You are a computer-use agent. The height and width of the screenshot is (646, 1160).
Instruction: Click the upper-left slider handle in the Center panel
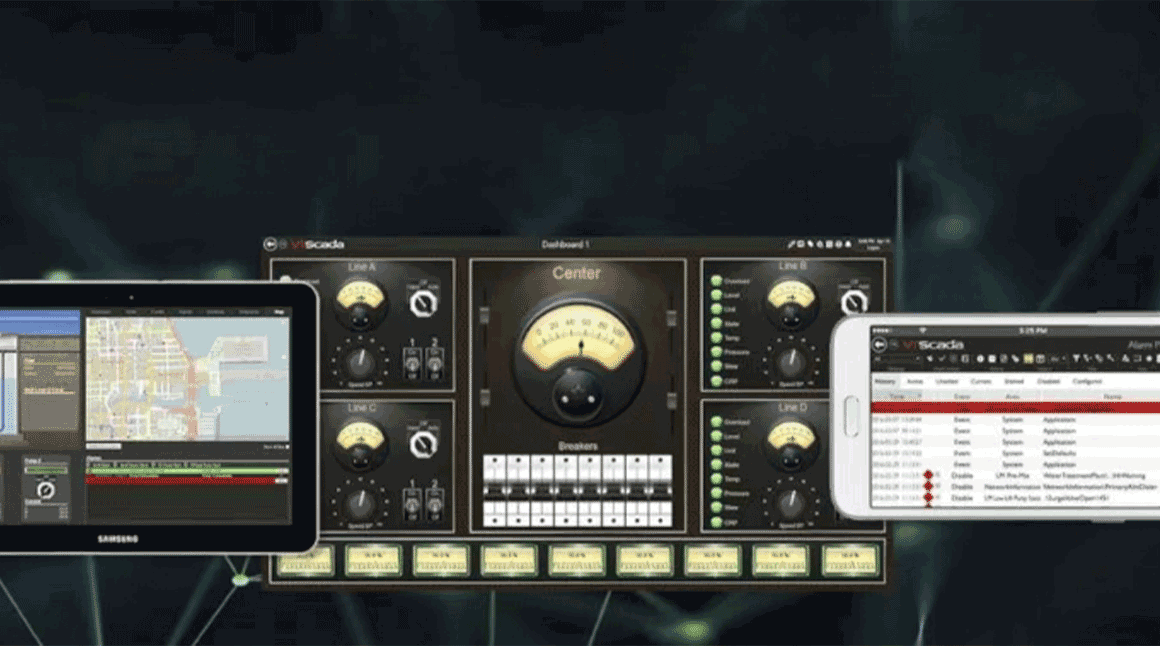pyautogui.click(x=485, y=316)
